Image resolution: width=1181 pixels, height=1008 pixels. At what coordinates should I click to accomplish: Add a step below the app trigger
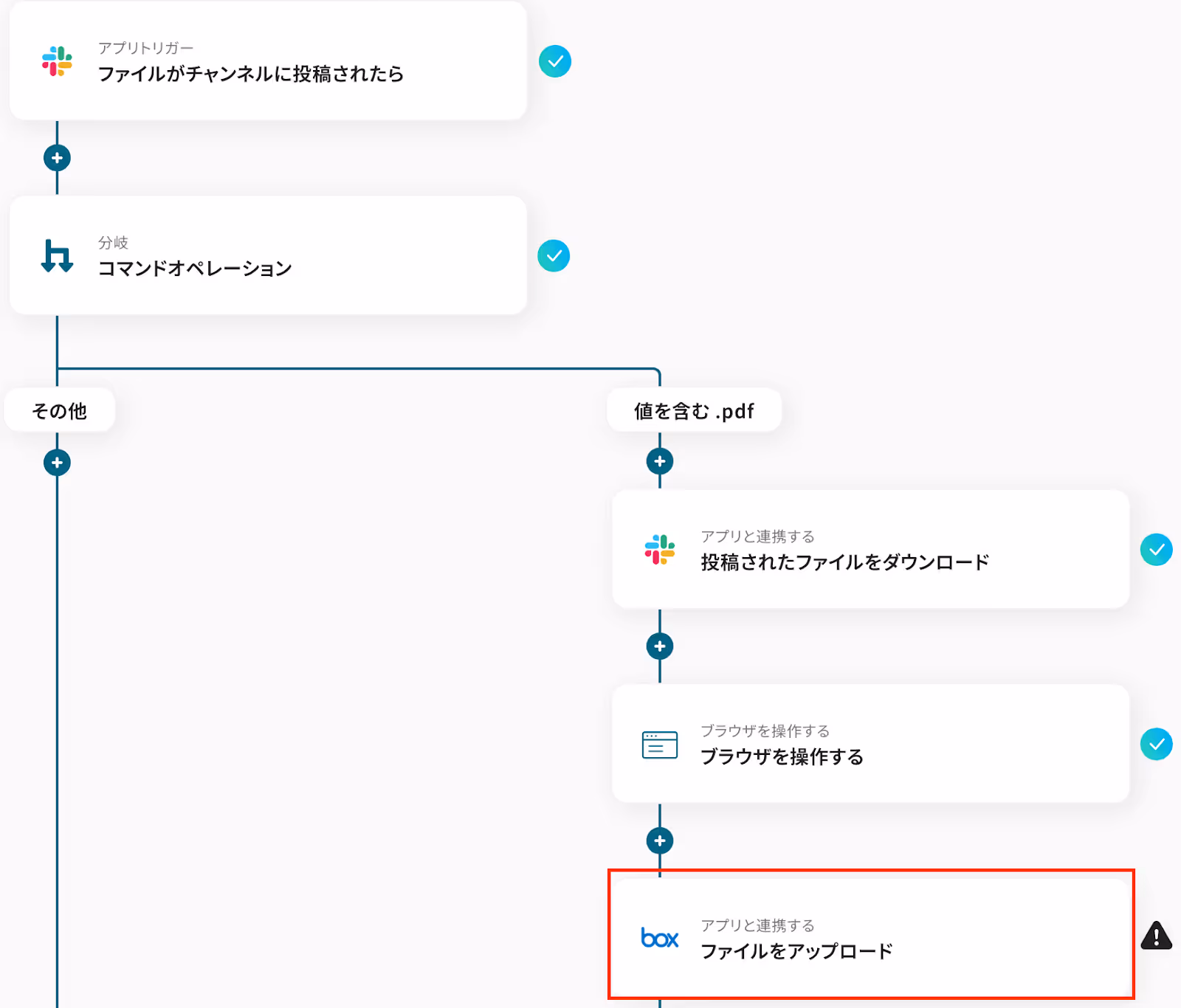tap(57, 158)
